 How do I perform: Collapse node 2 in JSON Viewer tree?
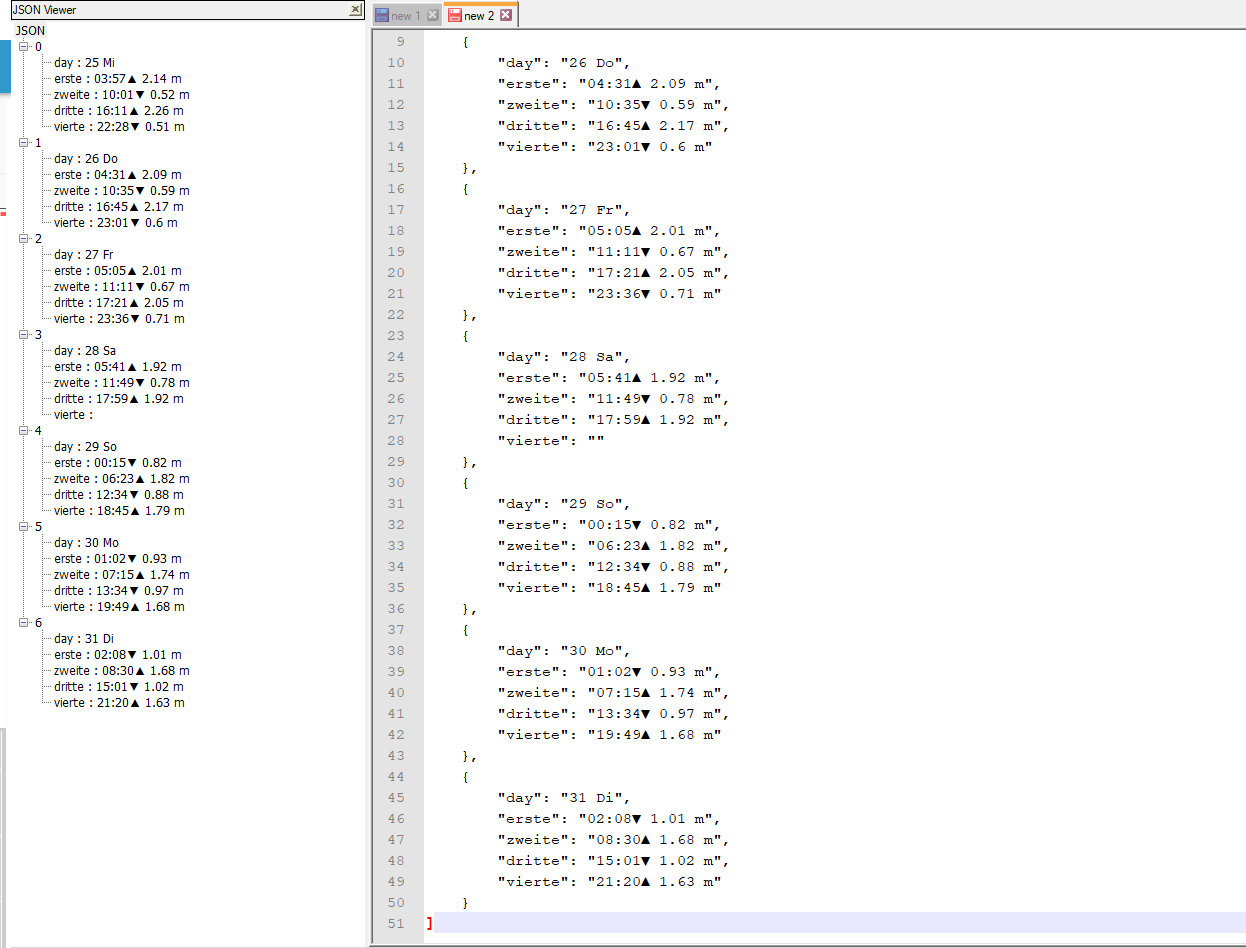pos(24,239)
